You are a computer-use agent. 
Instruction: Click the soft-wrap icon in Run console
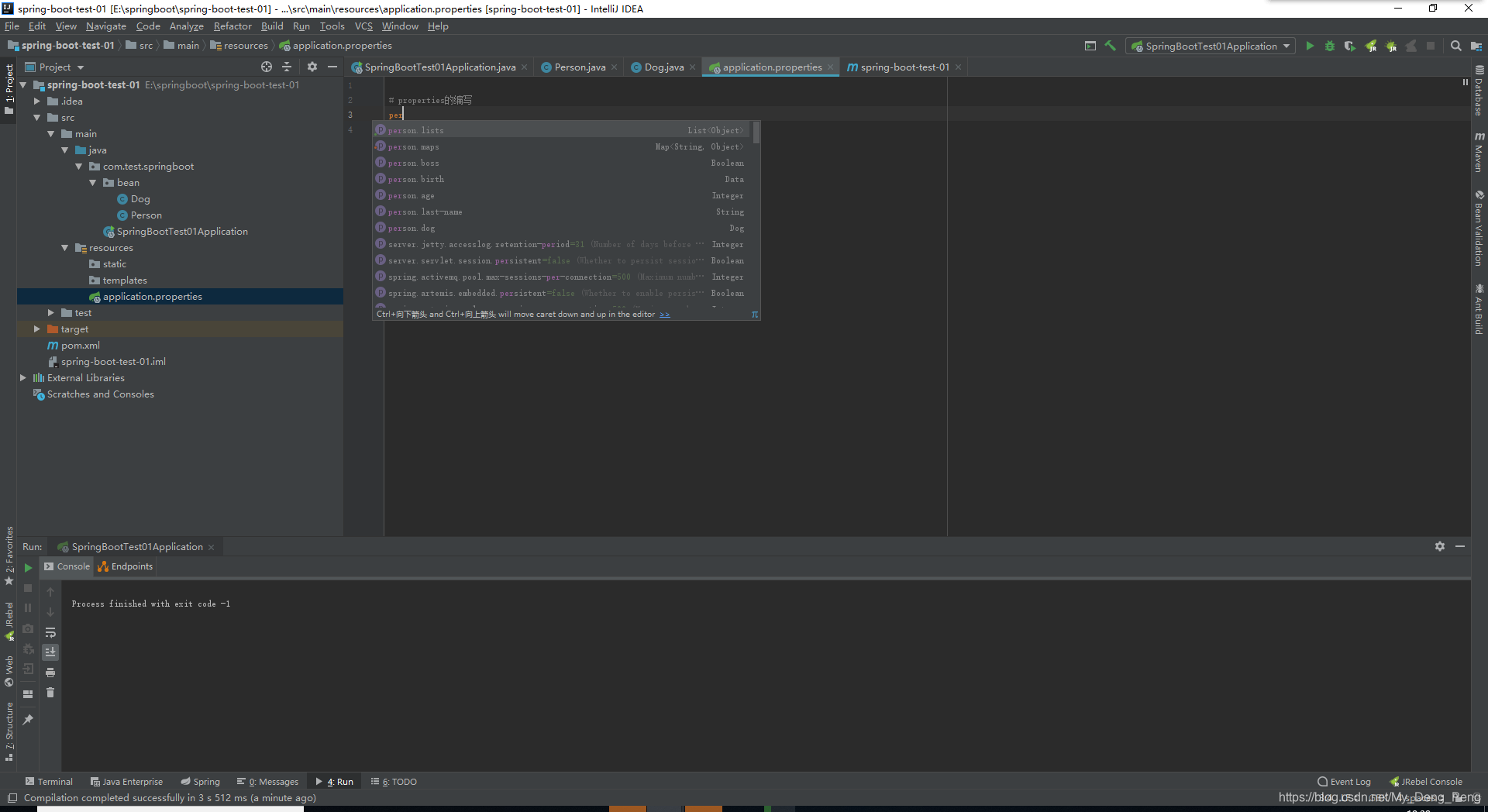click(50, 632)
